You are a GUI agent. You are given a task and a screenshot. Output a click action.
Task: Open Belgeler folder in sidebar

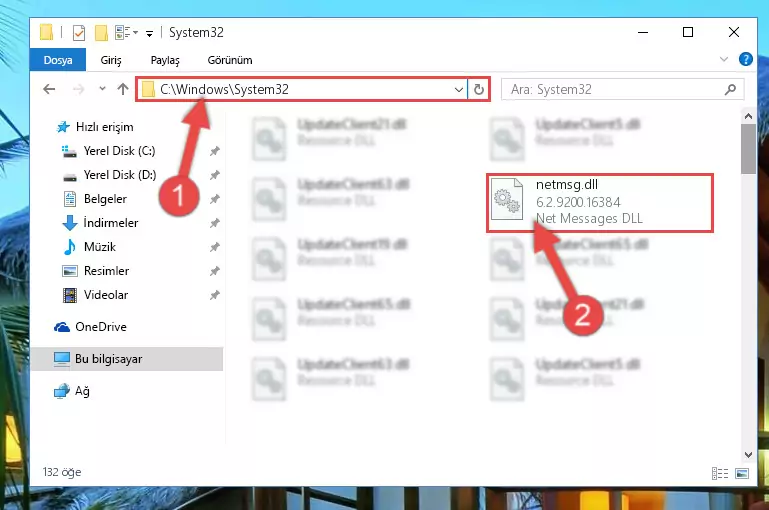105,199
